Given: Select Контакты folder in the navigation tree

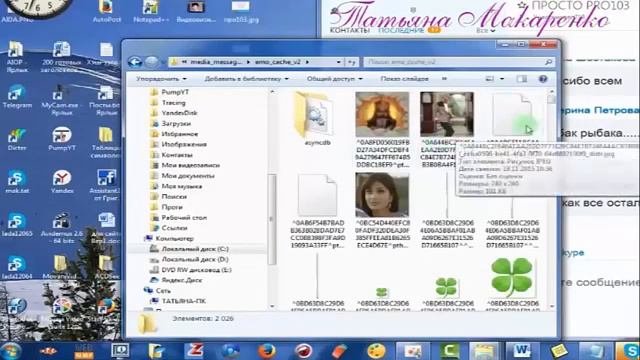Looking at the screenshot, I should [177, 155].
